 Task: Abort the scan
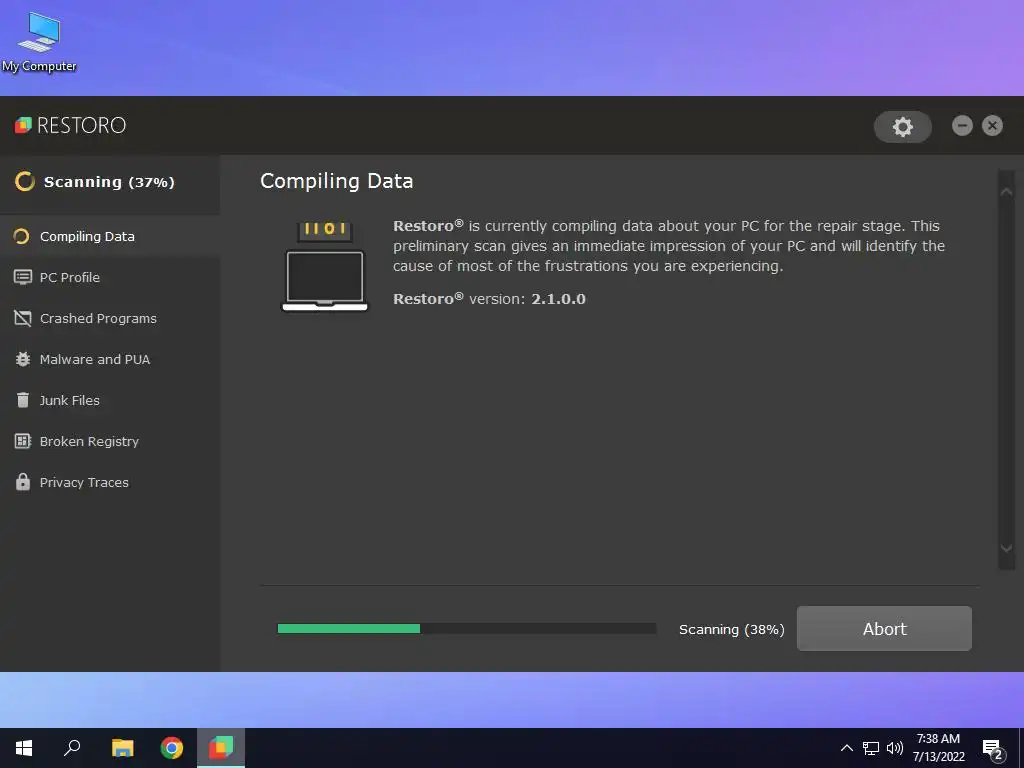[x=884, y=628]
